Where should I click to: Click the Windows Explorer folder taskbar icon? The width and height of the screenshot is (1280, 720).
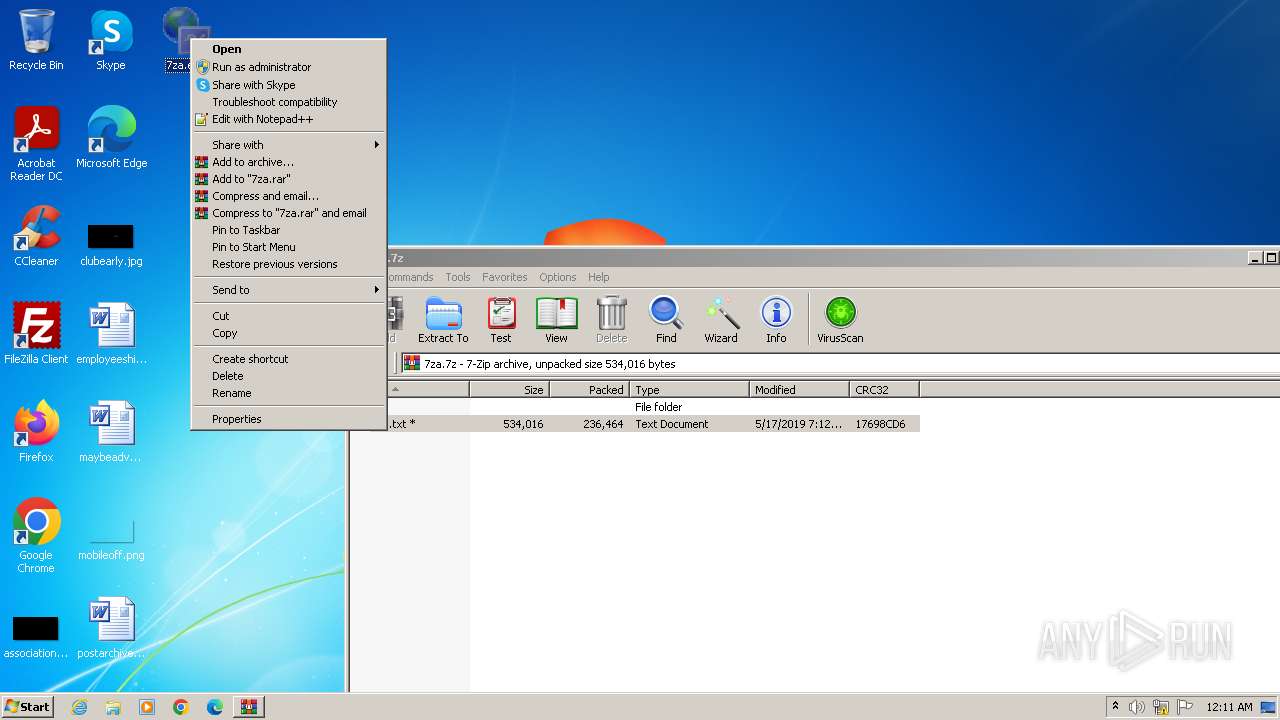[x=113, y=707]
